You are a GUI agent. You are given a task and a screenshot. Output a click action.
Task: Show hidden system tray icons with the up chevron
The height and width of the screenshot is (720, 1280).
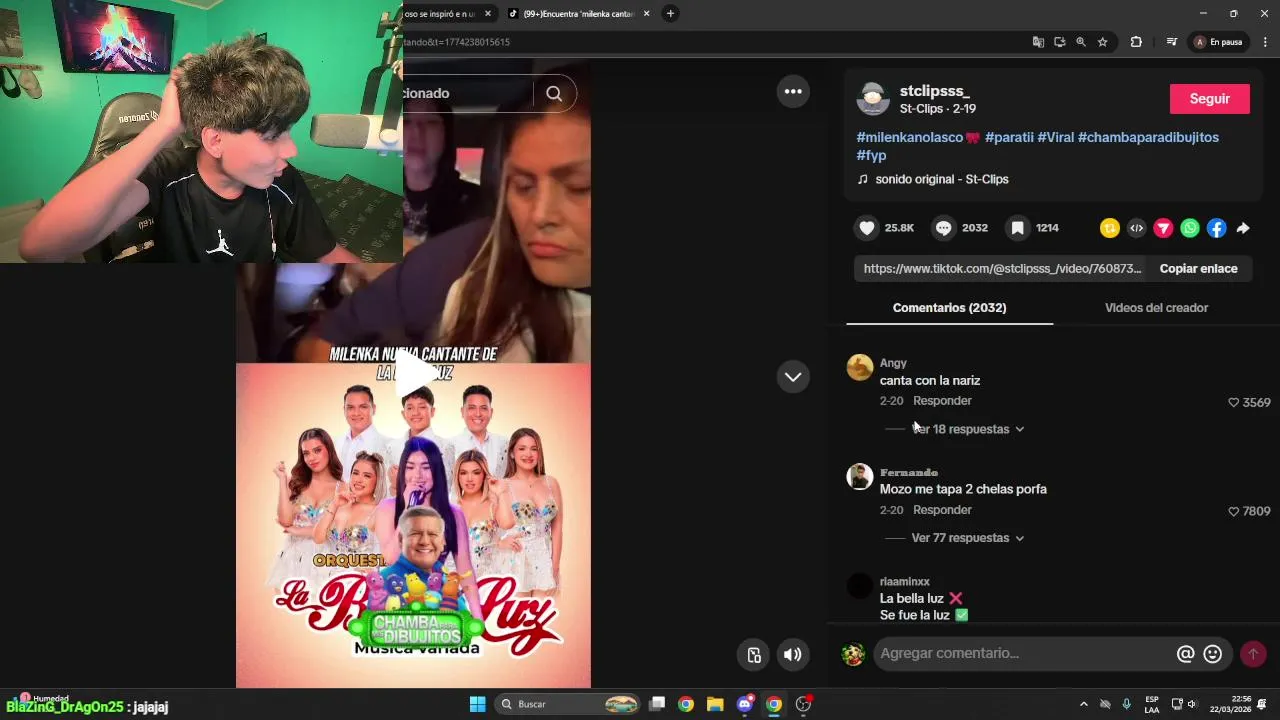pos(1084,704)
